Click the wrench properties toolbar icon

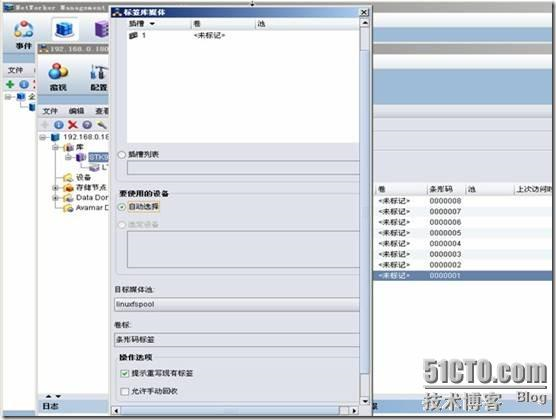[101, 125]
